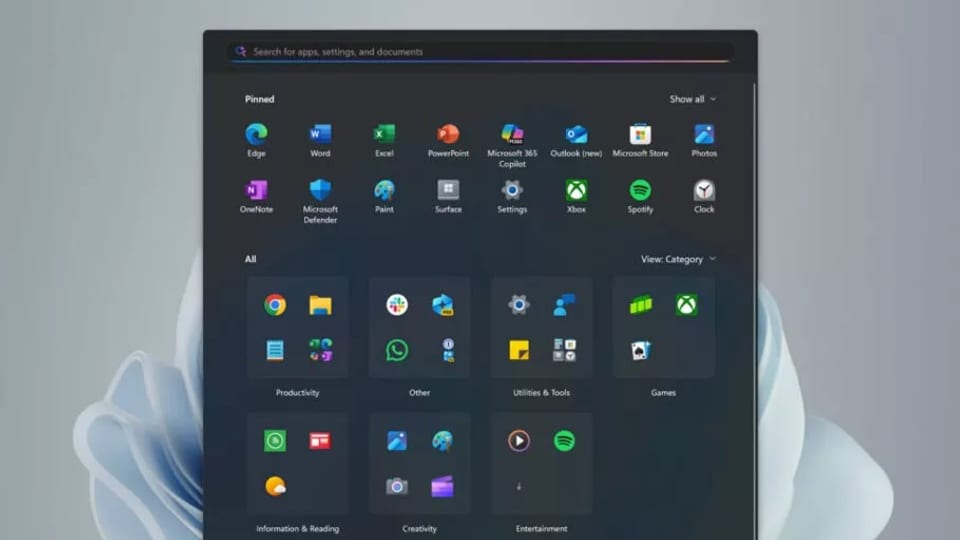Open Sticky Notes in Utilities & Tools
This screenshot has height=540, width=960.
pyautogui.click(x=519, y=350)
